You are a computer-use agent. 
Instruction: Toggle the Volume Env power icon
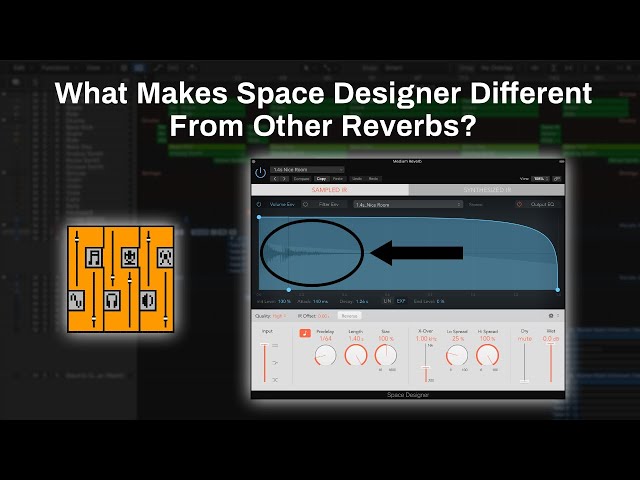[x=259, y=204]
